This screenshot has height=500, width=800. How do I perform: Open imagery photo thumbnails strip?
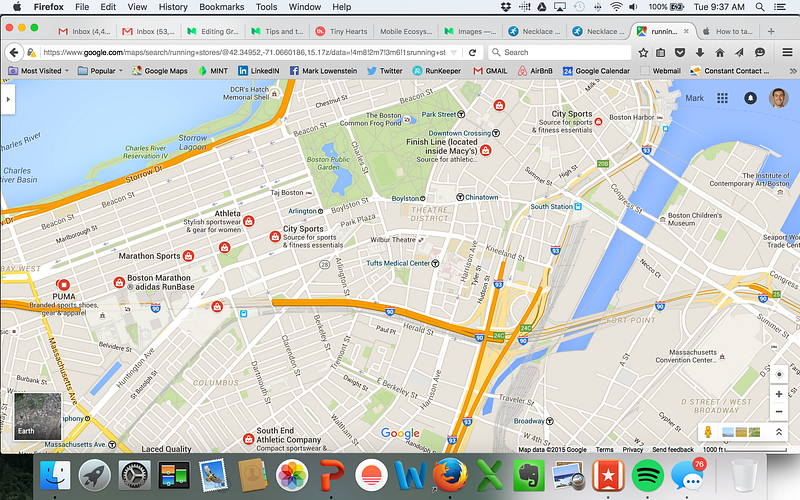tap(741, 432)
